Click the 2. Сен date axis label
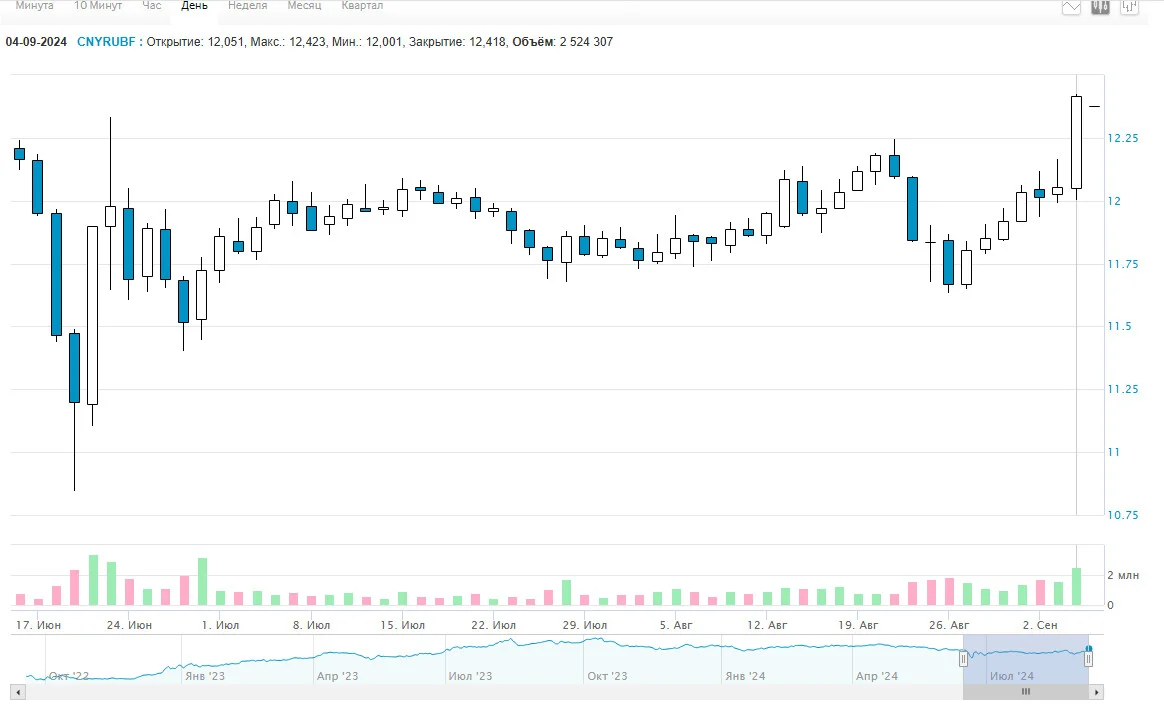The image size is (1164, 712). pos(1040,625)
